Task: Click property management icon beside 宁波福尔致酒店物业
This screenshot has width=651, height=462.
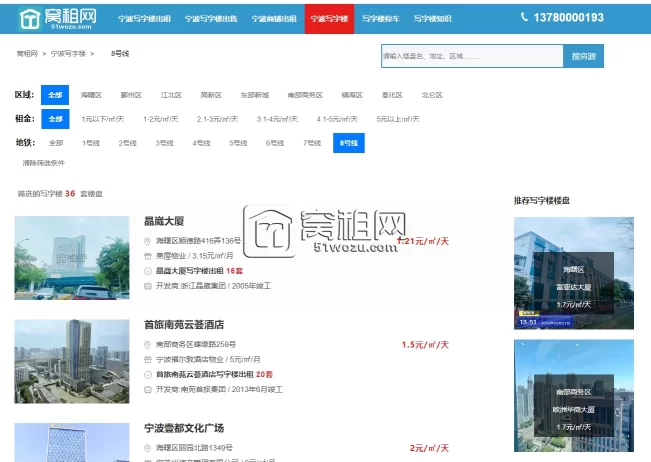Action: click(147, 359)
